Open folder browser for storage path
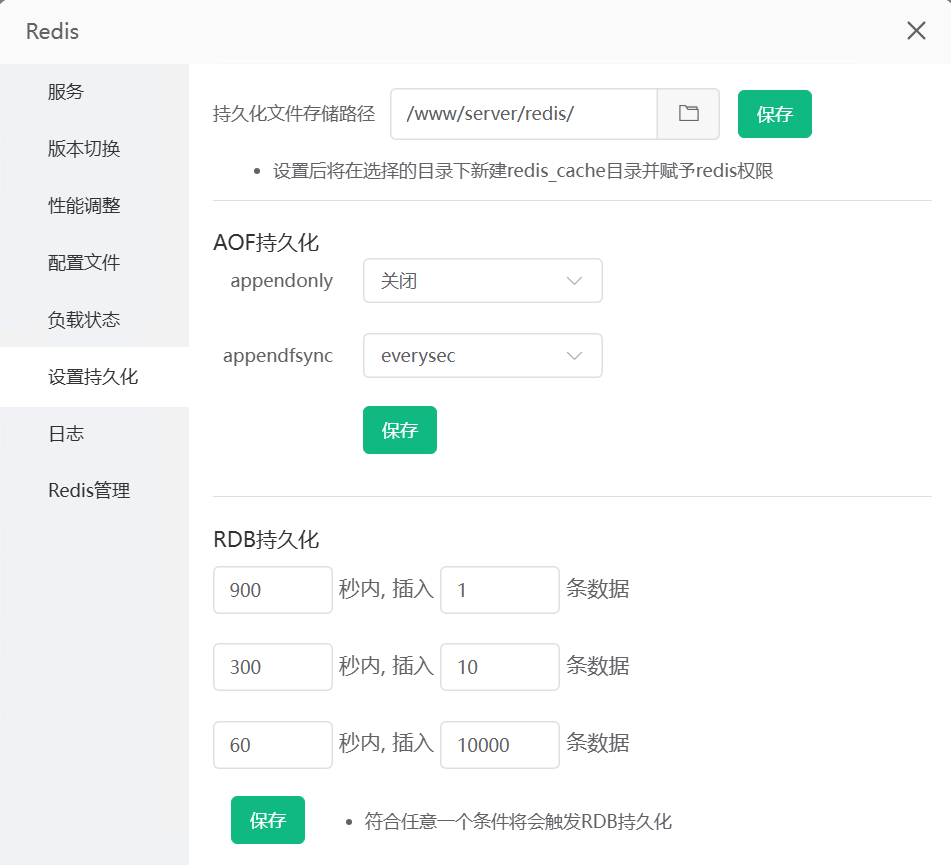The height and width of the screenshot is (865, 951). click(688, 114)
